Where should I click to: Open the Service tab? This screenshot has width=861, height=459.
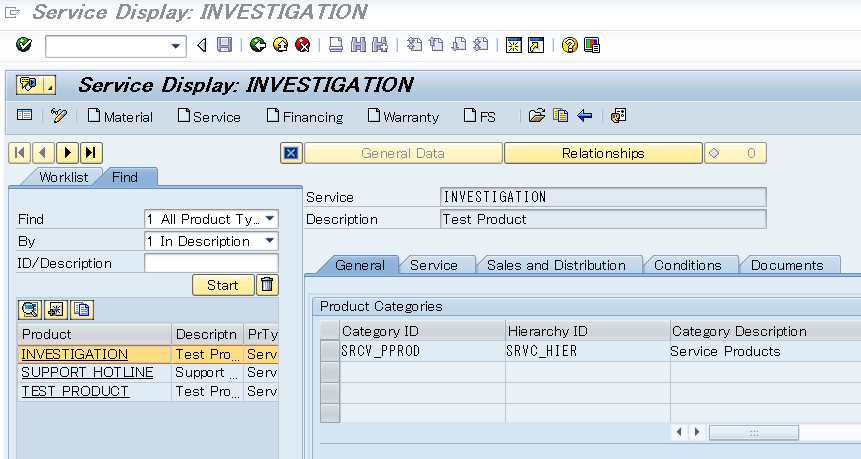point(434,265)
